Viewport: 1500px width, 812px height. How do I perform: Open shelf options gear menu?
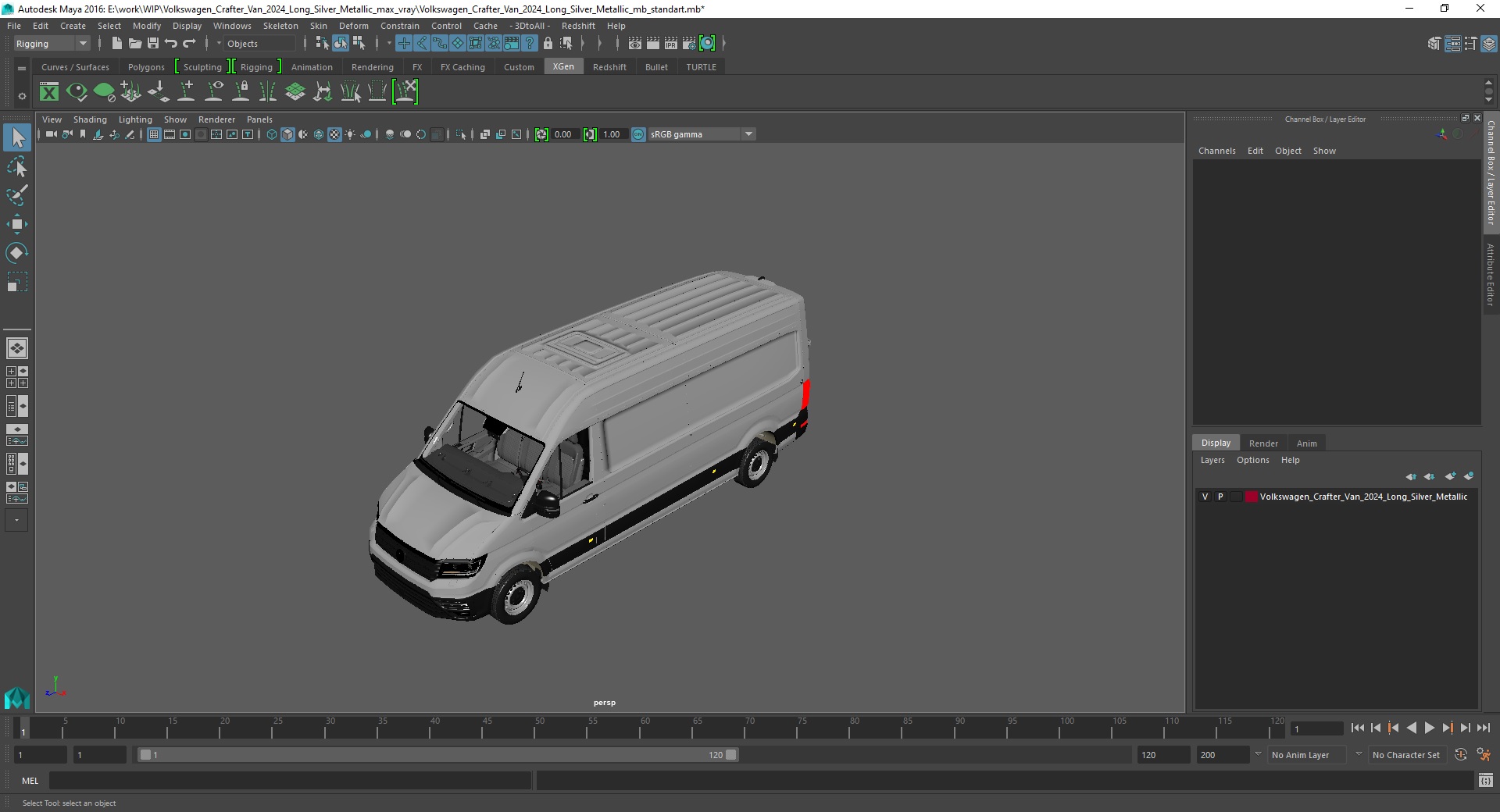click(x=22, y=96)
